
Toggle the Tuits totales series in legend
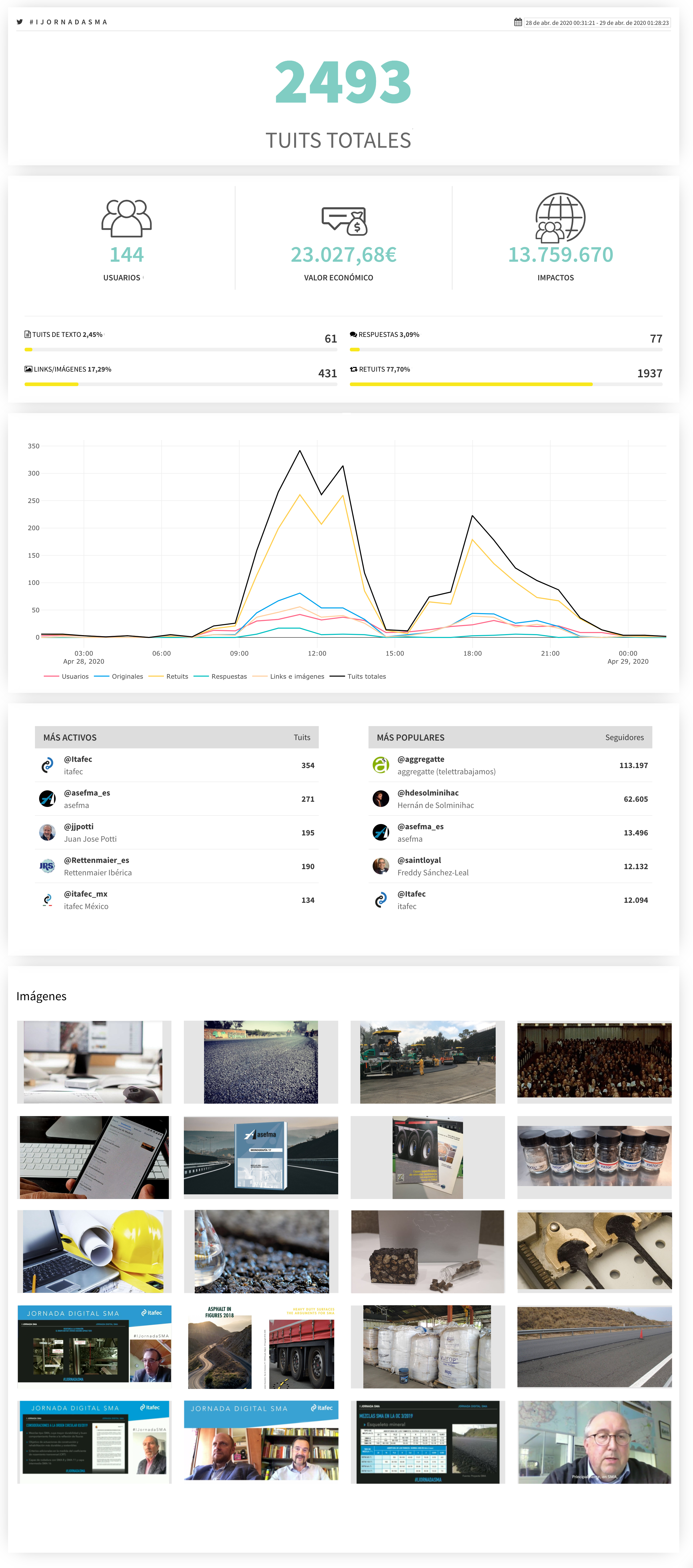[358, 676]
